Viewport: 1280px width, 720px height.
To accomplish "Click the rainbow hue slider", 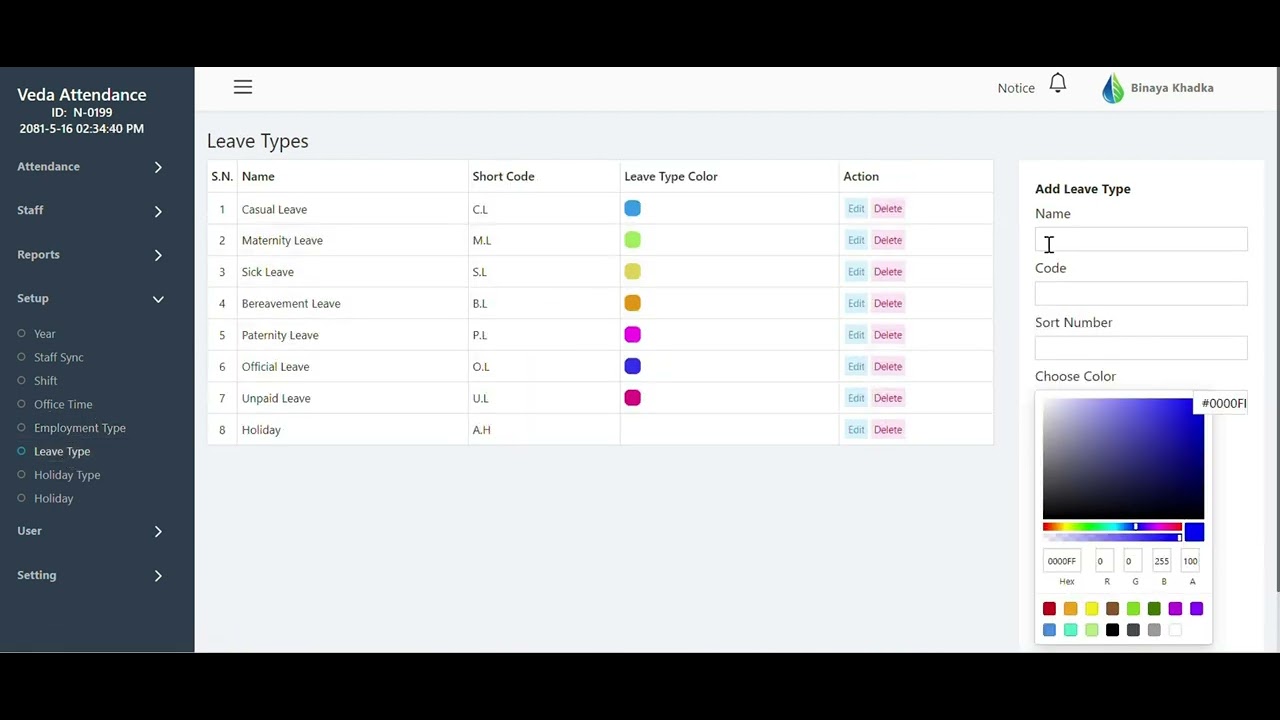I will pyautogui.click(x=1112, y=527).
